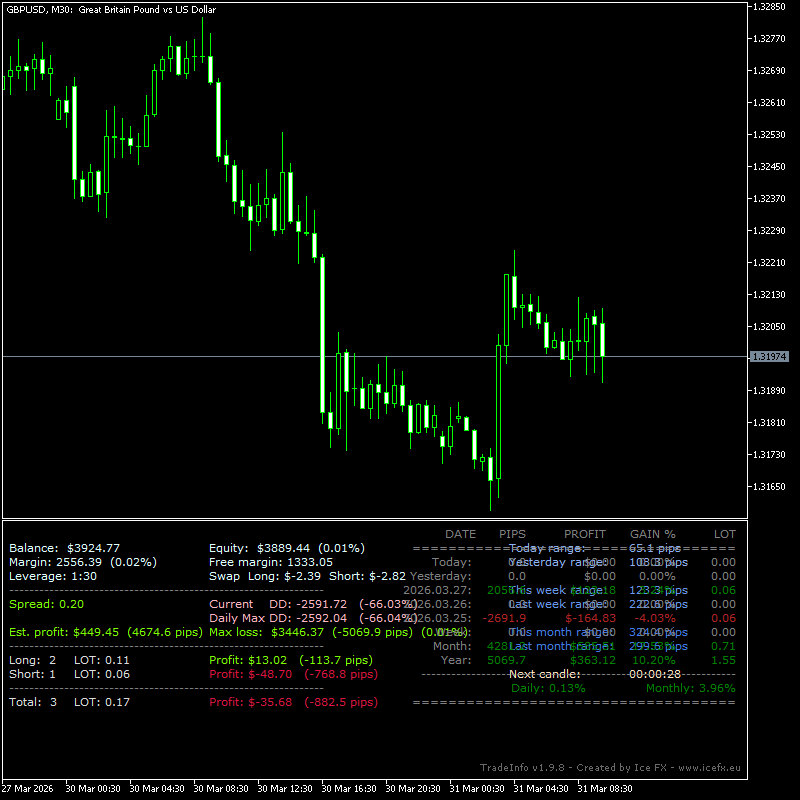Click the LOT column header
Screen dimensions: 800x800
tap(724, 534)
